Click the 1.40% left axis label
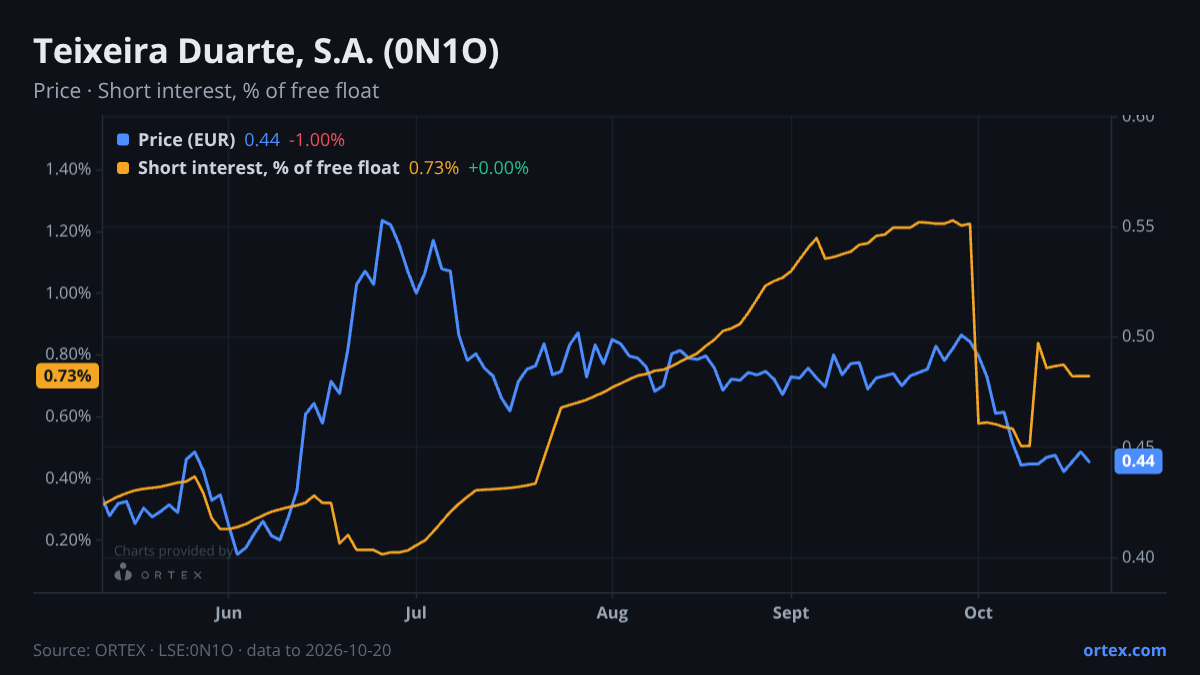This screenshot has width=1200, height=675. point(68,169)
